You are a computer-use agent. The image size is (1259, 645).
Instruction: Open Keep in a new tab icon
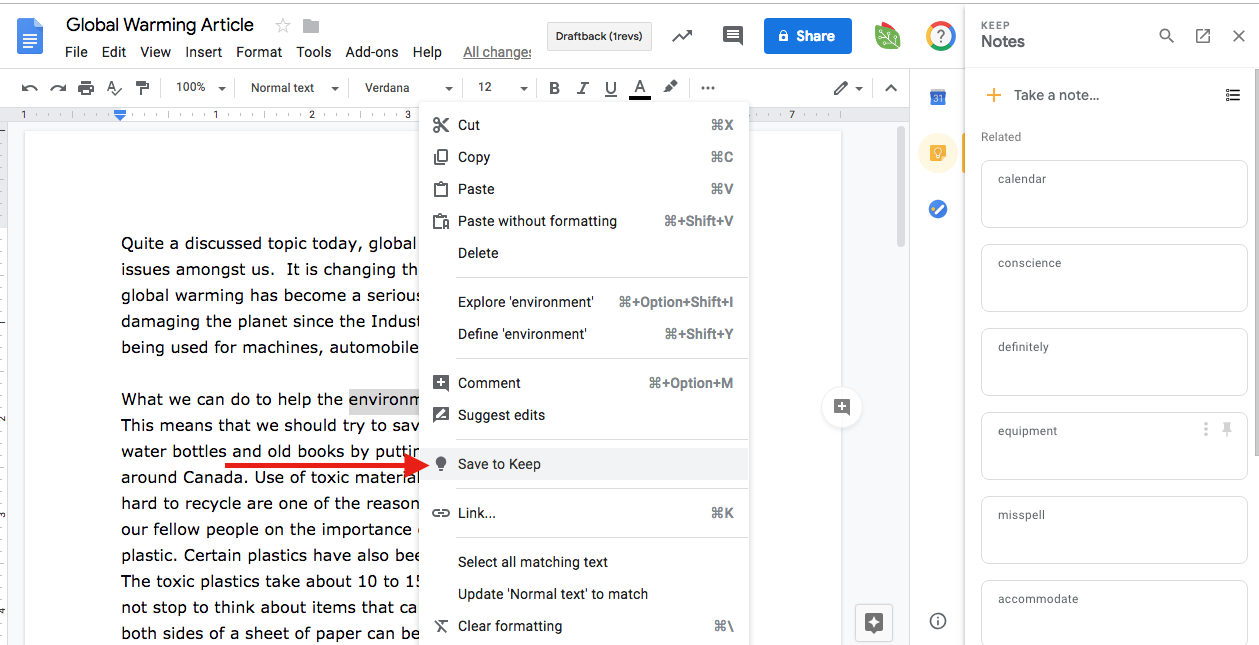click(x=1203, y=36)
